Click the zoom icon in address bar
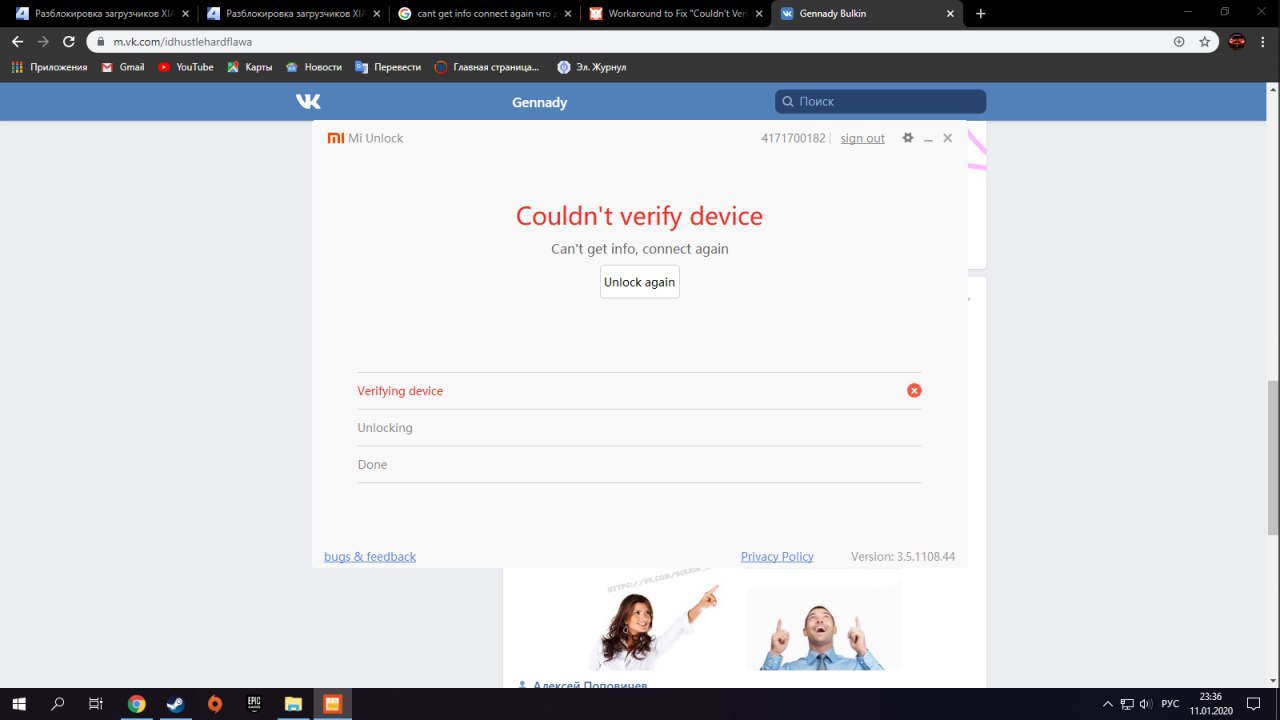The width and height of the screenshot is (1280, 720). 1179,42
